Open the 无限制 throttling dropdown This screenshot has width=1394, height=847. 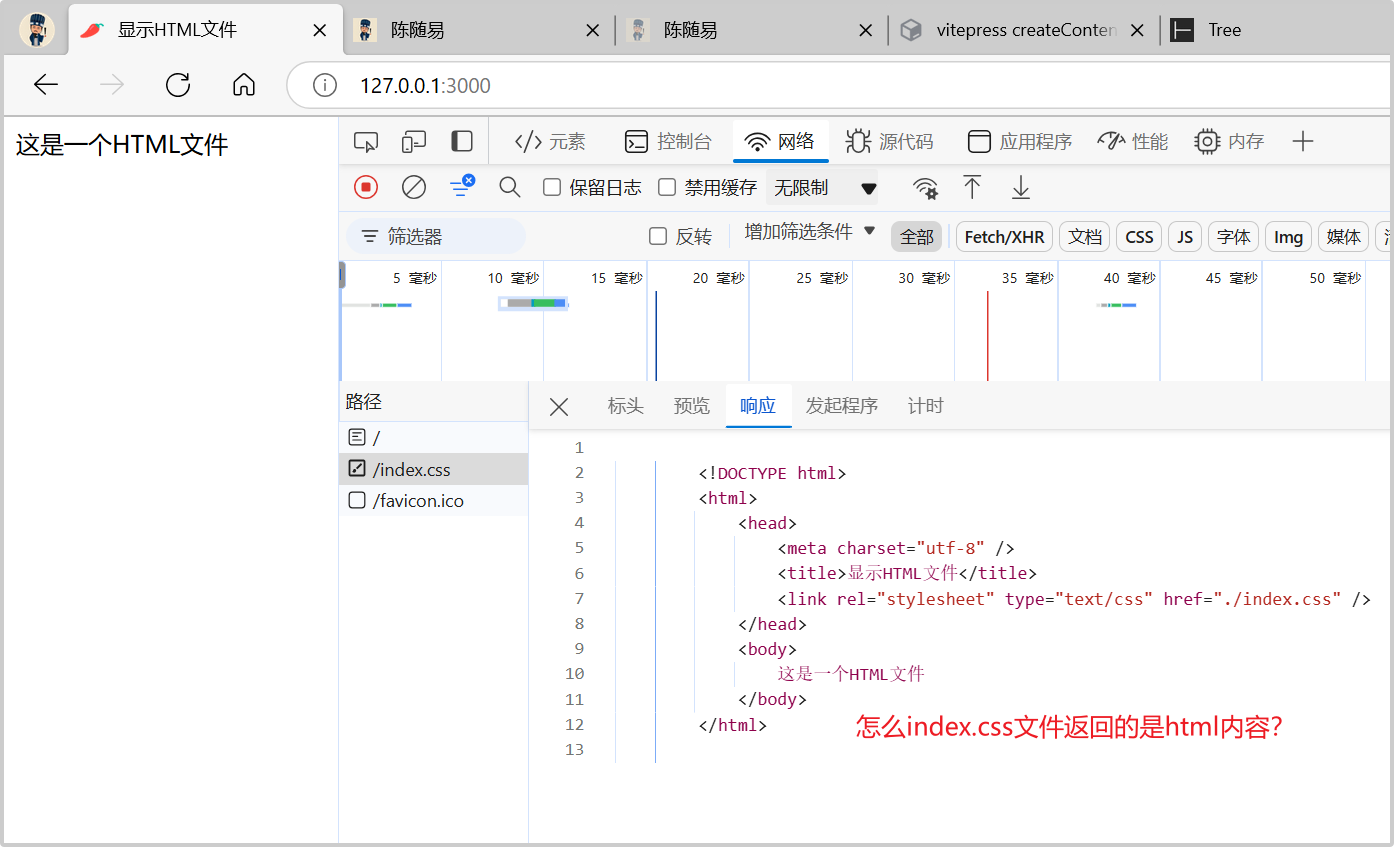tap(824, 187)
